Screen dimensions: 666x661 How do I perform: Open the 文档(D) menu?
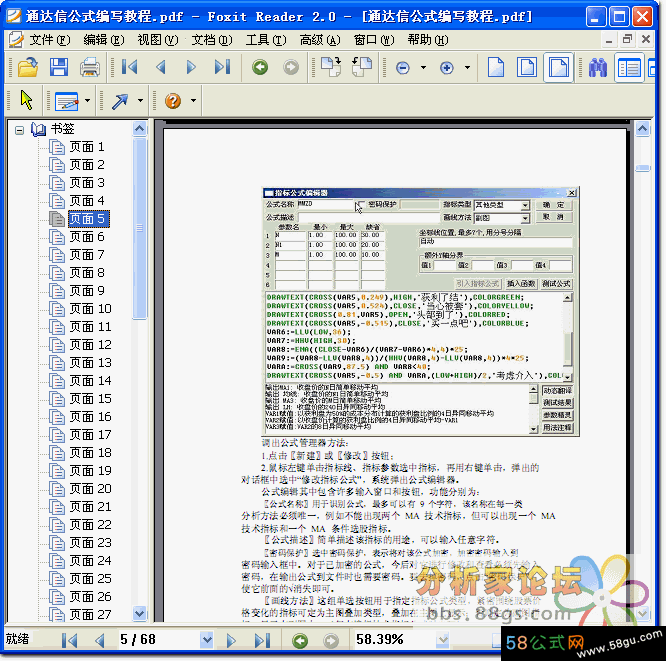click(x=212, y=40)
